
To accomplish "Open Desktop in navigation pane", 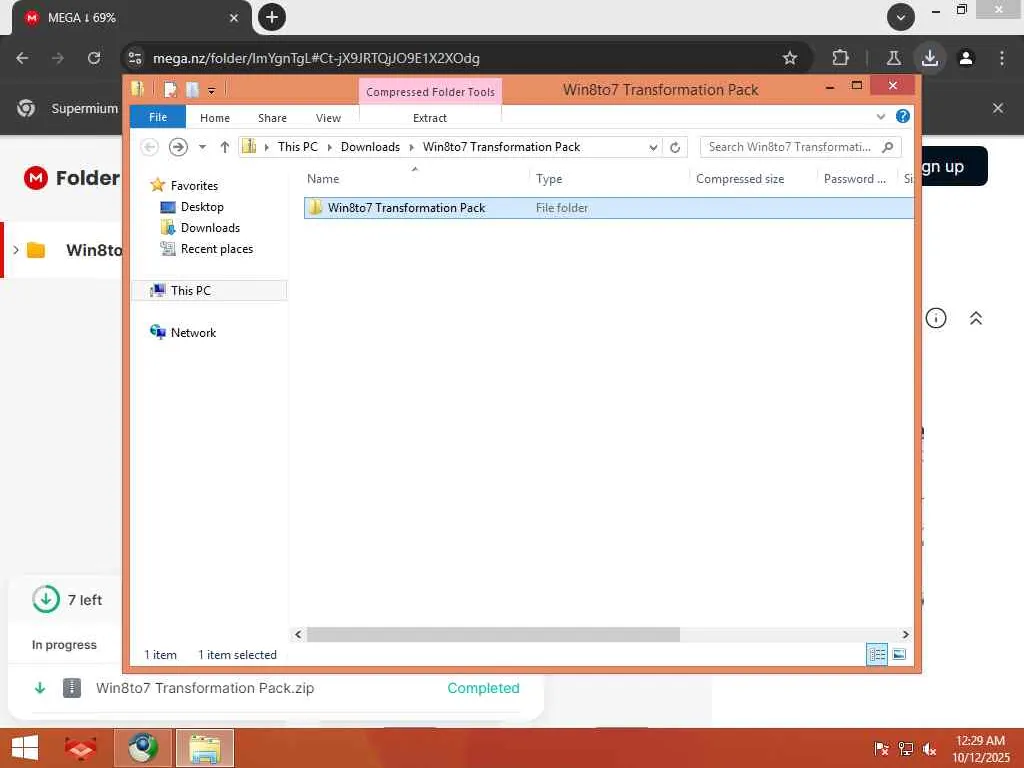I will point(202,206).
